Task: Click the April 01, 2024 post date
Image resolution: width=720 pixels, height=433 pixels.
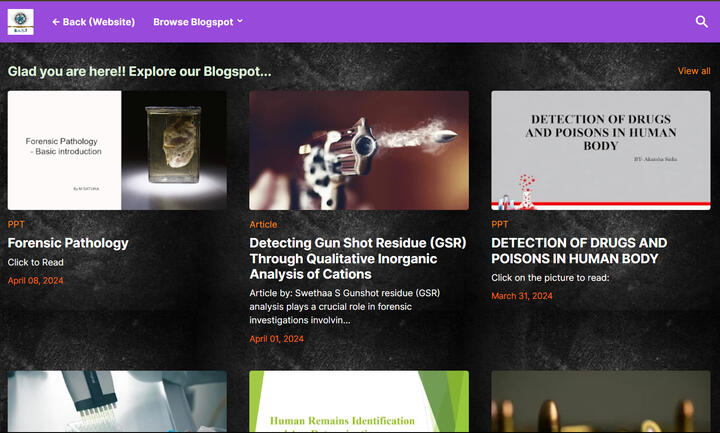Action: click(277, 339)
